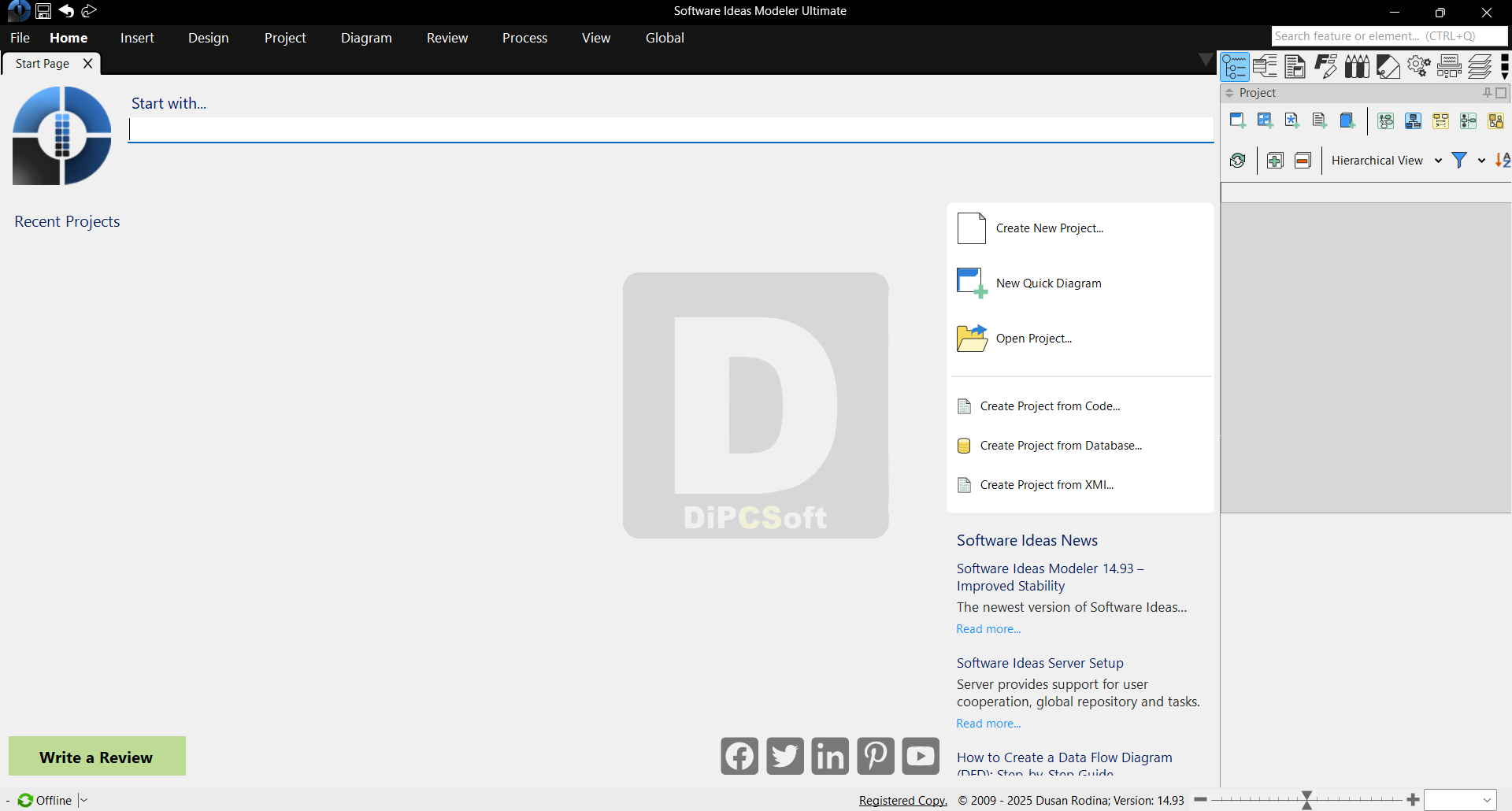This screenshot has width=1512, height=811.
Task: Open the Review ribbon tab
Action: [x=447, y=38]
